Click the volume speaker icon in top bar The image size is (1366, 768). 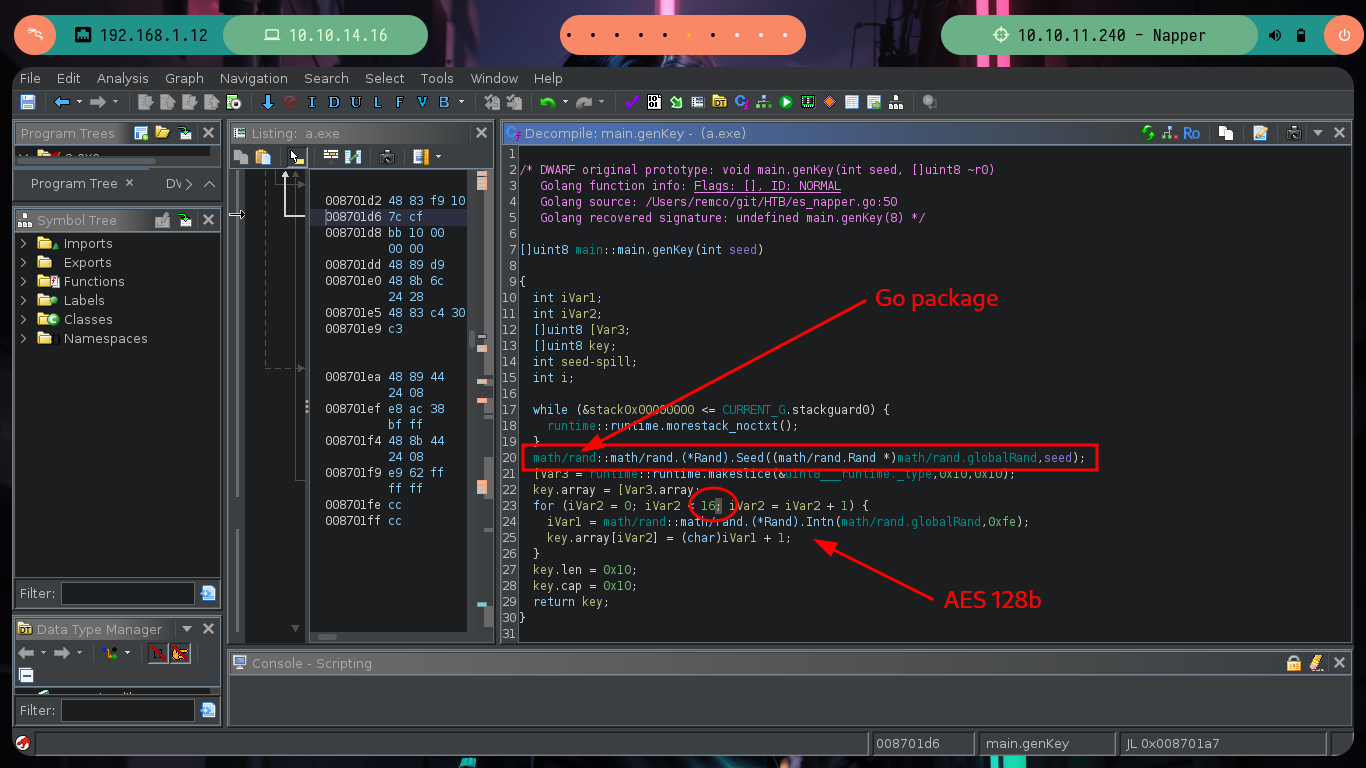[1275, 35]
